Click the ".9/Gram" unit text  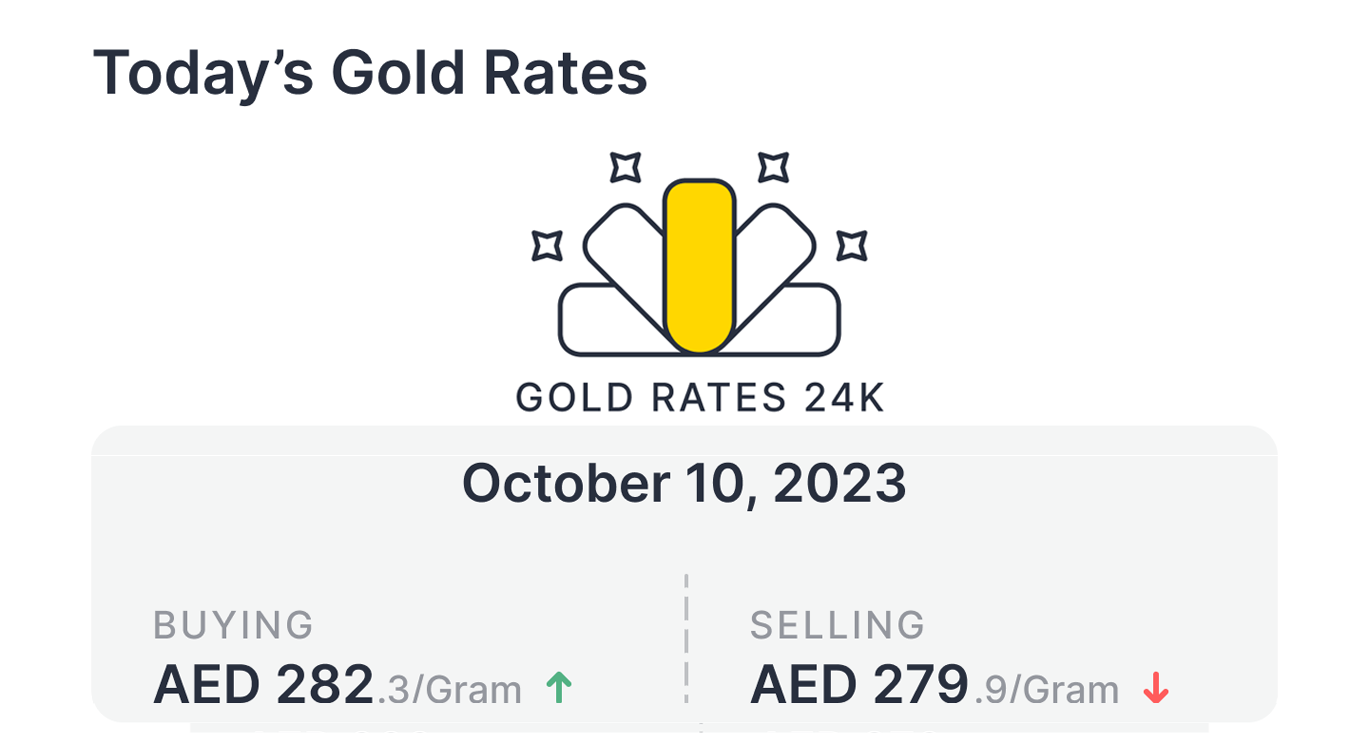click(x=1045, y=690)
